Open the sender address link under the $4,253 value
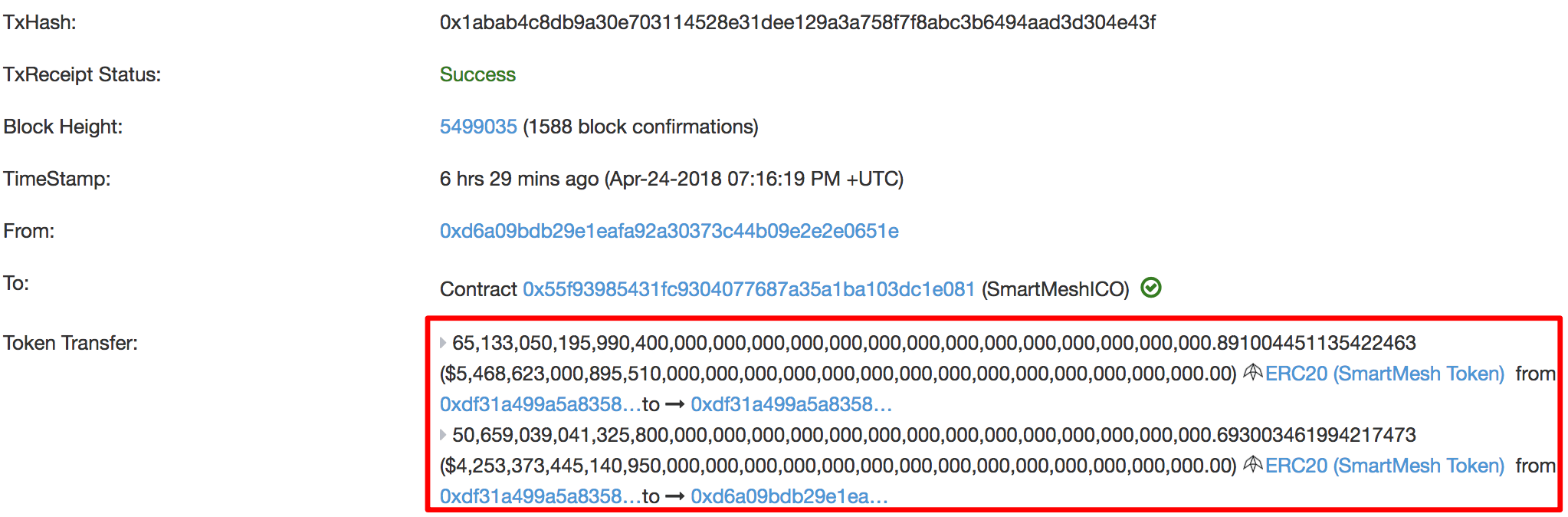The image size is (1568, 517). click(x=540, y=496)
